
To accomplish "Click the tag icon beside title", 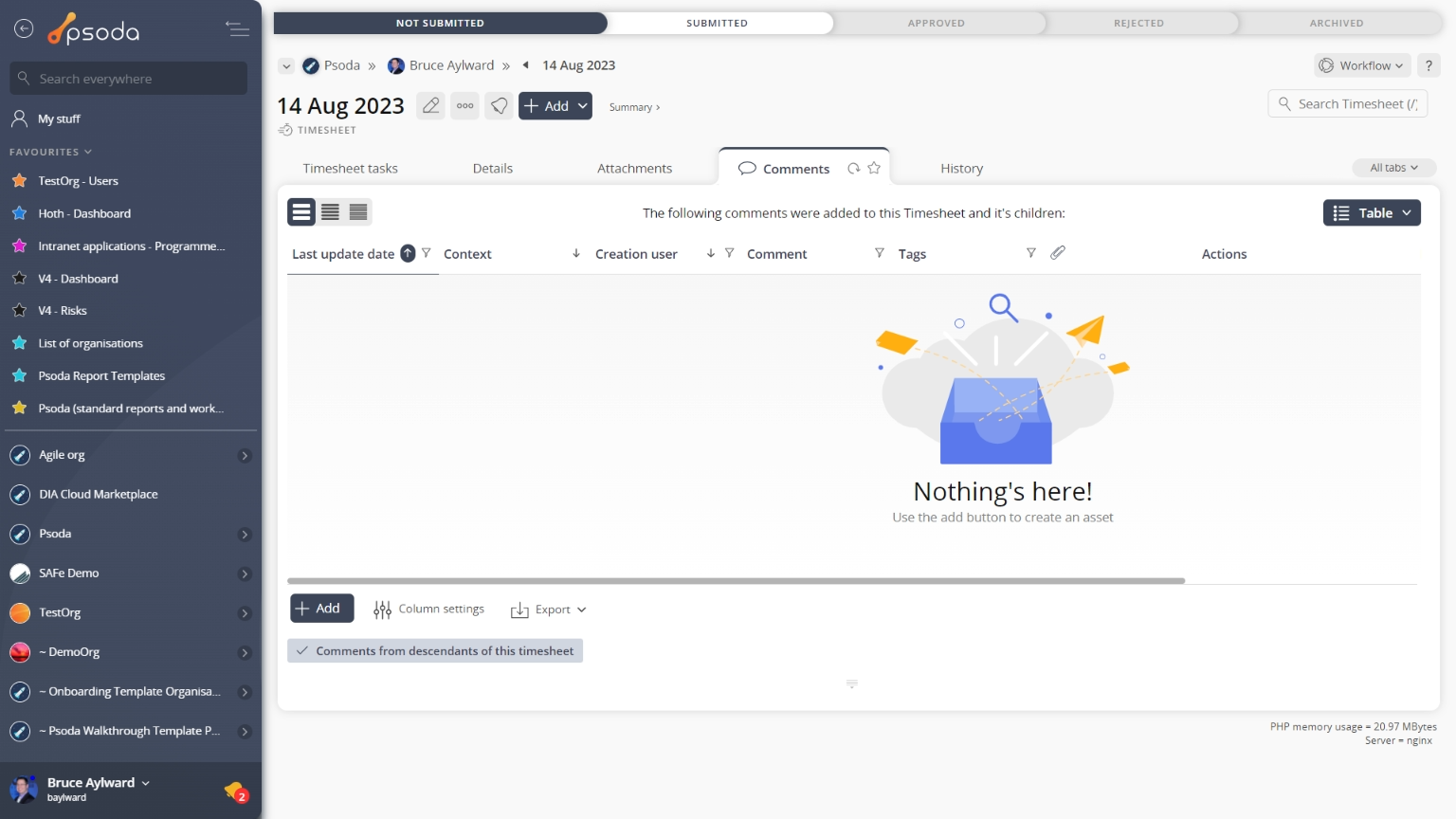I will coord(499,106).
